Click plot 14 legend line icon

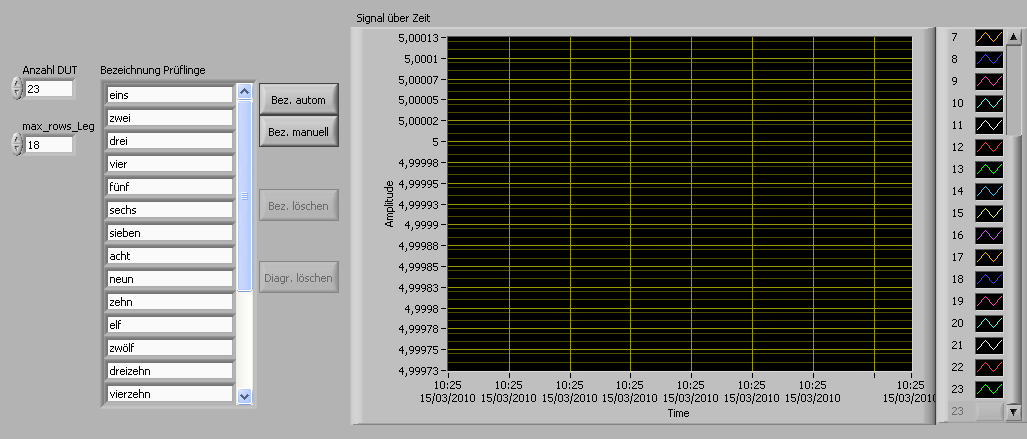[988, 191]
